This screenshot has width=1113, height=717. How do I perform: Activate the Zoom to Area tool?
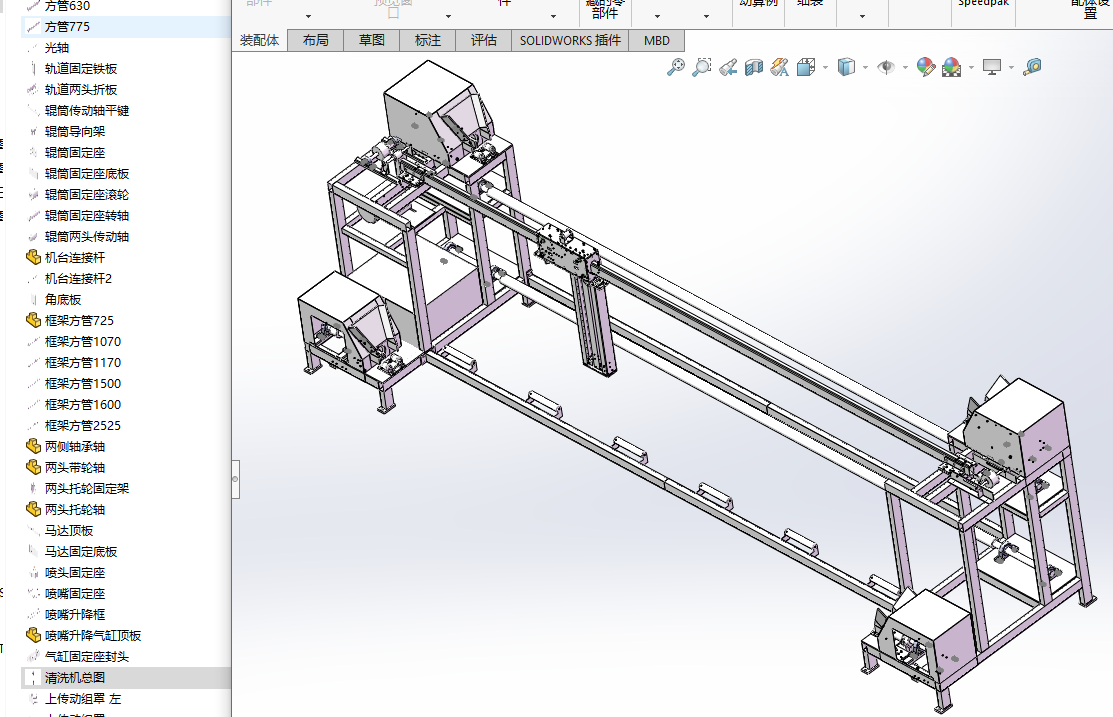[702, 67]
